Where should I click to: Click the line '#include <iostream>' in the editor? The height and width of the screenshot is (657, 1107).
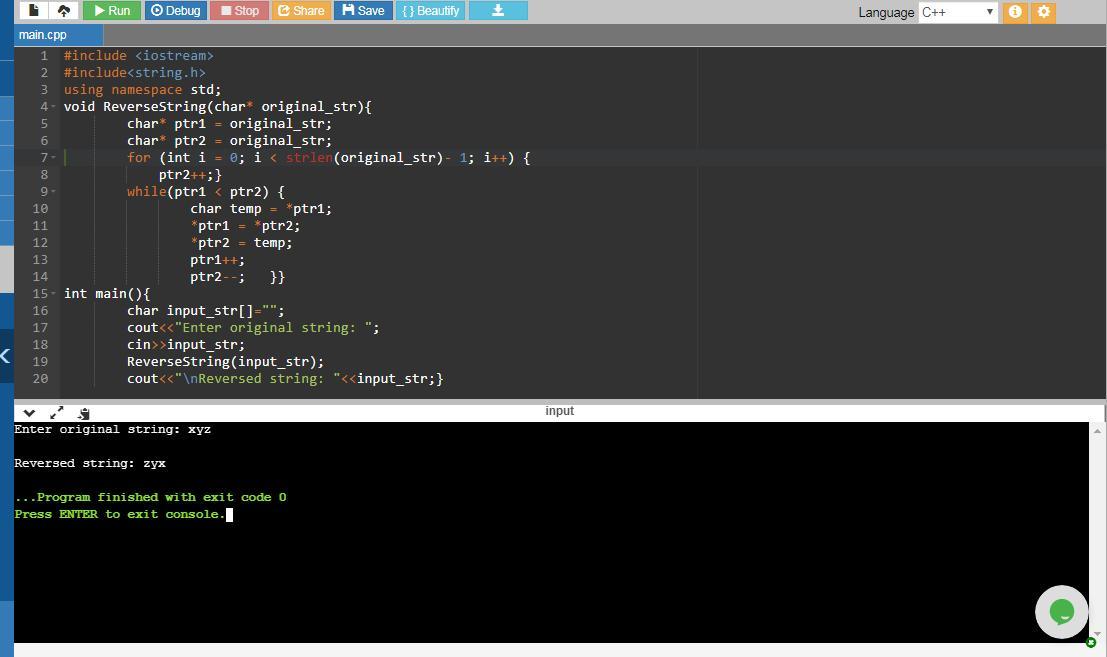pos(138,56)
